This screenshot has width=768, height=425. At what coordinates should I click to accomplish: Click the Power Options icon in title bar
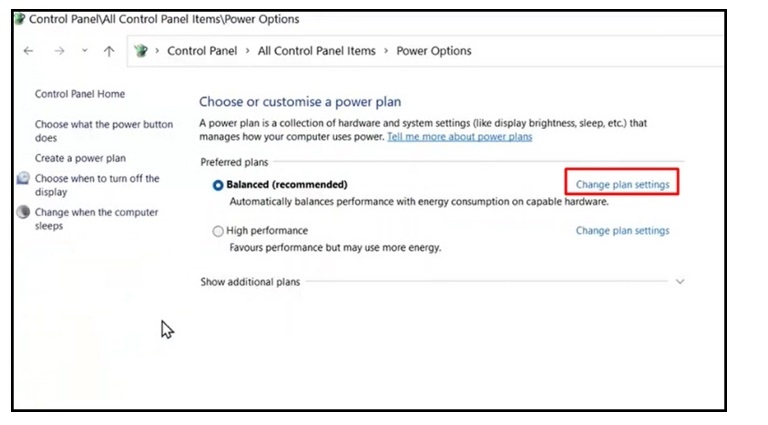(x=19, y=19)
